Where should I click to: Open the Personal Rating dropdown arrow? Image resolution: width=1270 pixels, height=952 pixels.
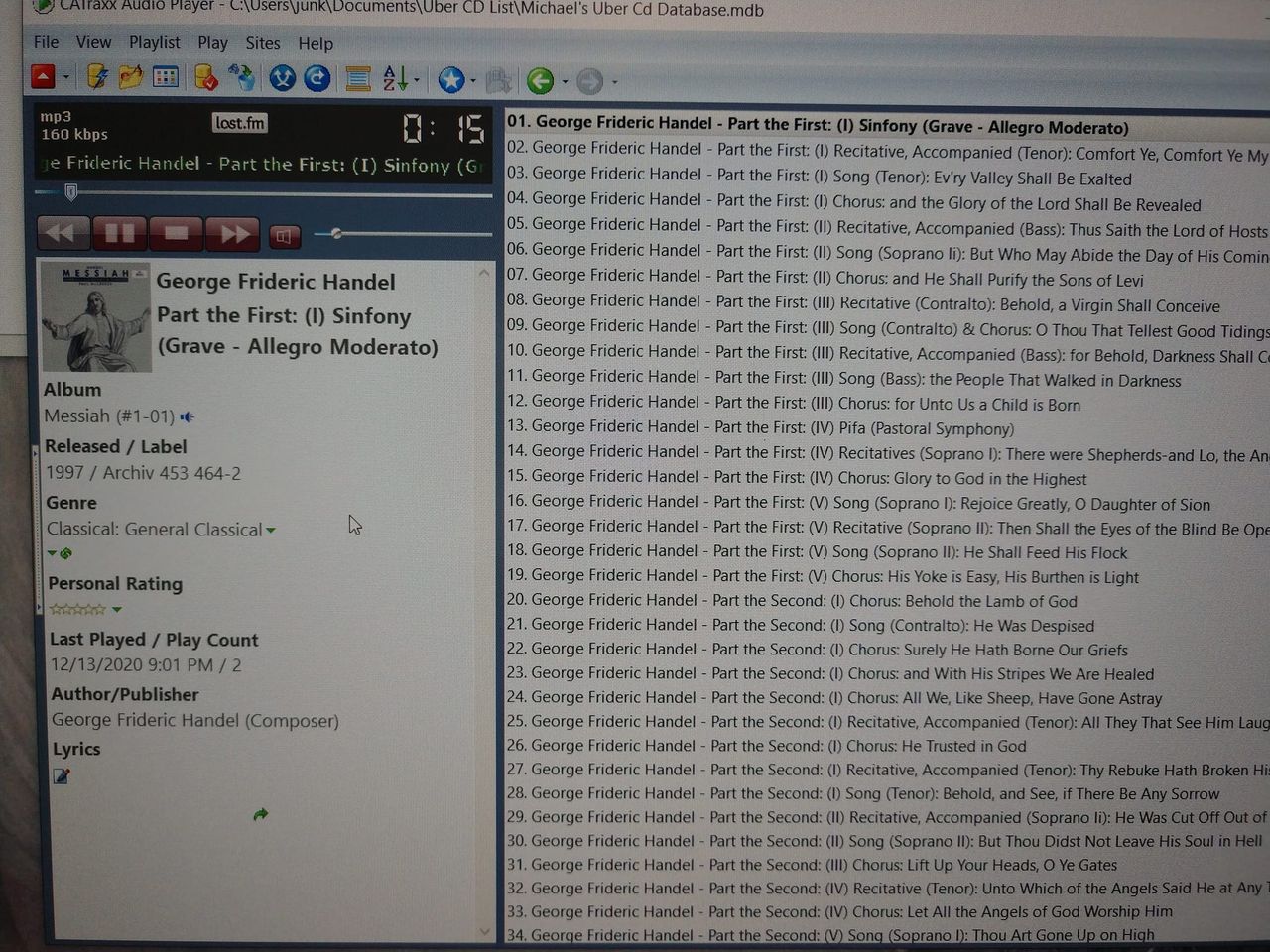click(117, 610)
